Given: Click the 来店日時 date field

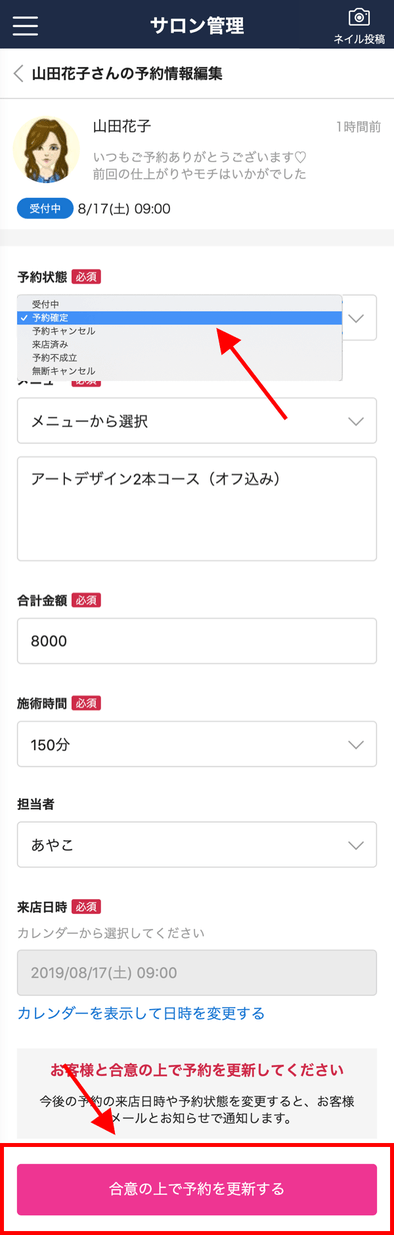Looking at the screenshot, I should point(197,972).
